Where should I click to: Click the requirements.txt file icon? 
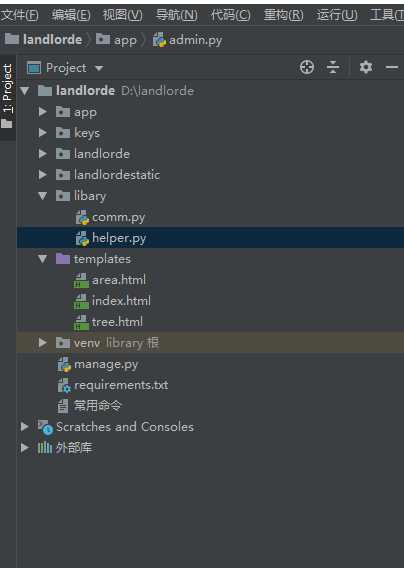pos(64,385)
